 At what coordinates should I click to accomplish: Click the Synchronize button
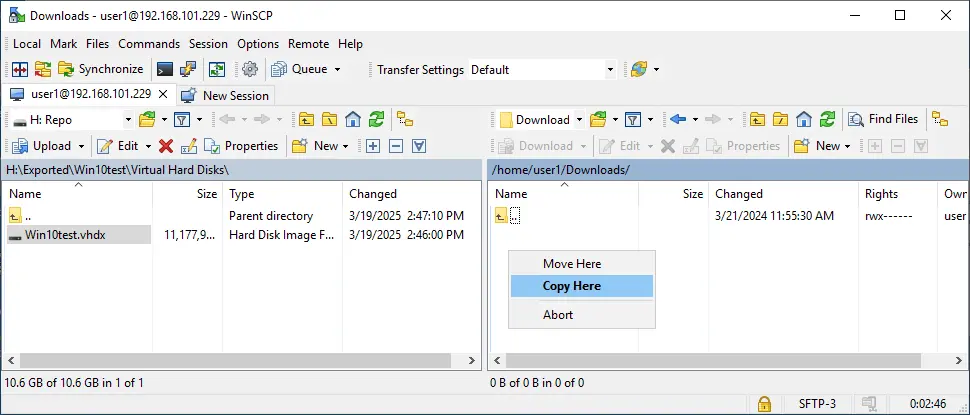coord(101,69)
